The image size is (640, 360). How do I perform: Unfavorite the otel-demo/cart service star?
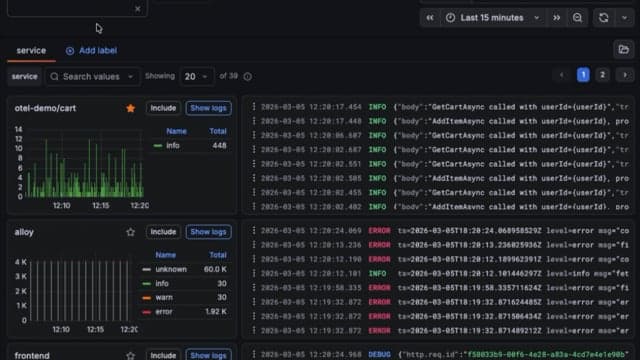coord(130,108)
